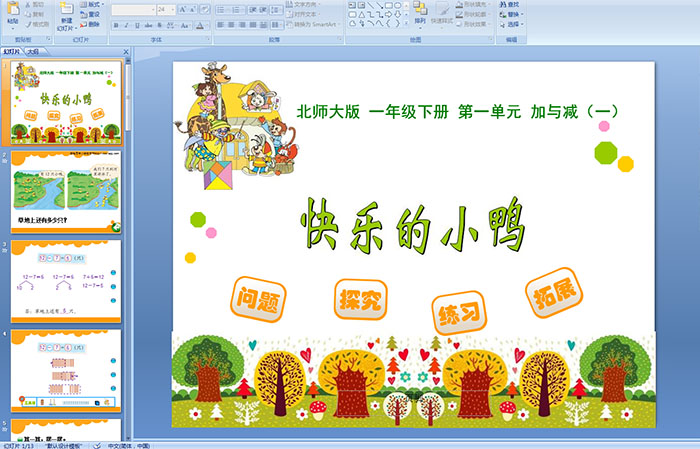Open the Shape Effects (形状效果) menu
The width and height of the screenshot is (700, 449).
473,24
